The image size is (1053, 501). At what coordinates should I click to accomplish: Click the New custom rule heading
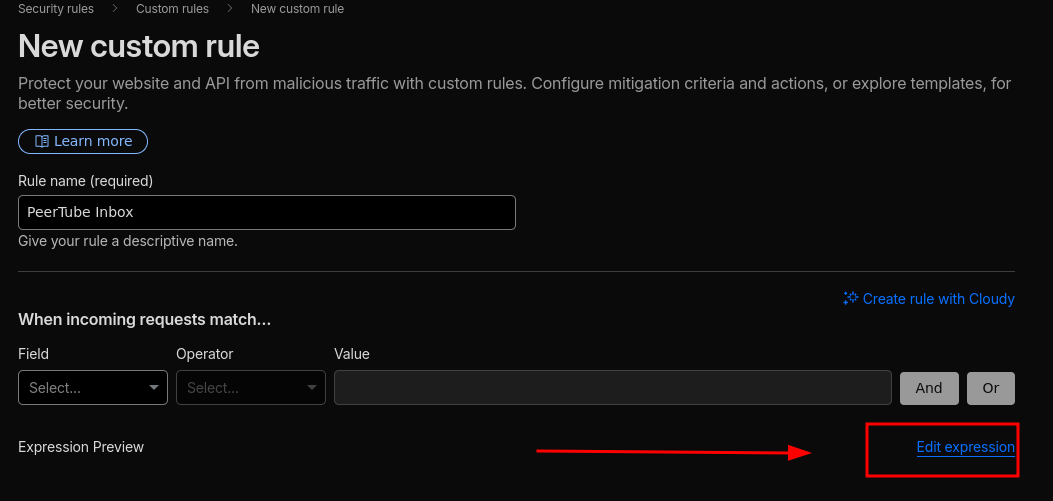point(139,47)
